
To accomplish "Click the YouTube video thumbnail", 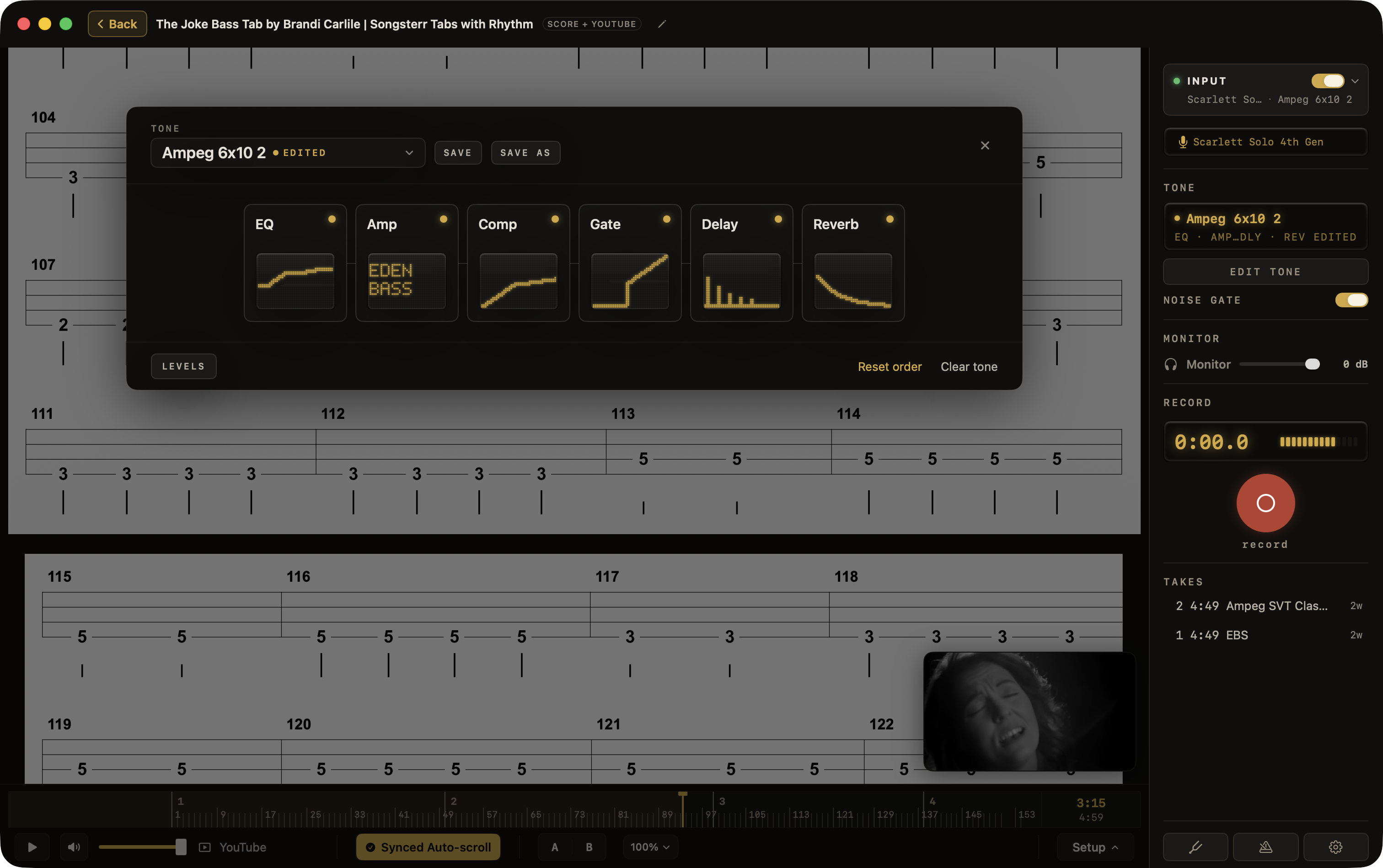I will [x=1029, y=711].
